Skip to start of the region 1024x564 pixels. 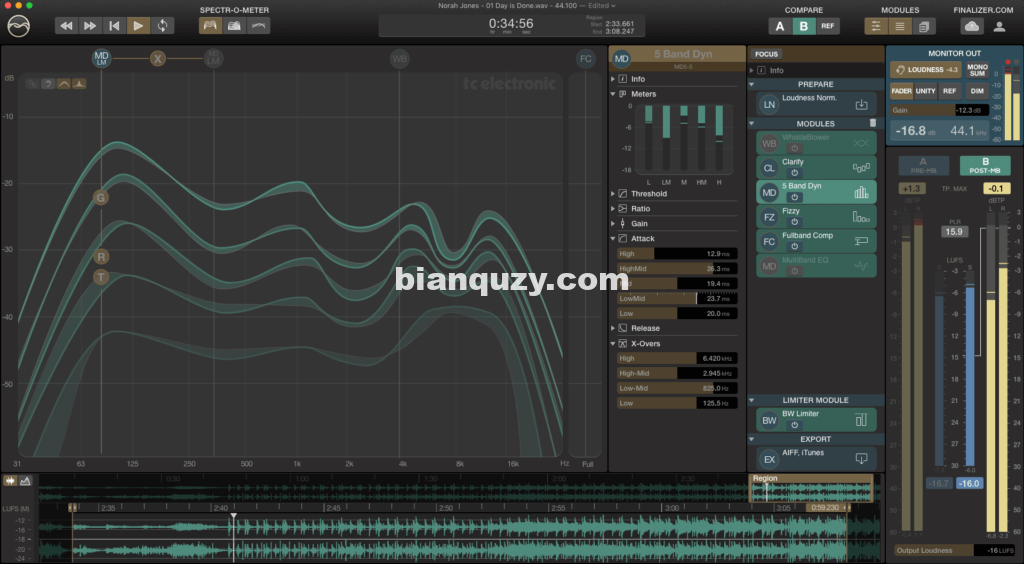pyautogui.click(x=114, y=25)
